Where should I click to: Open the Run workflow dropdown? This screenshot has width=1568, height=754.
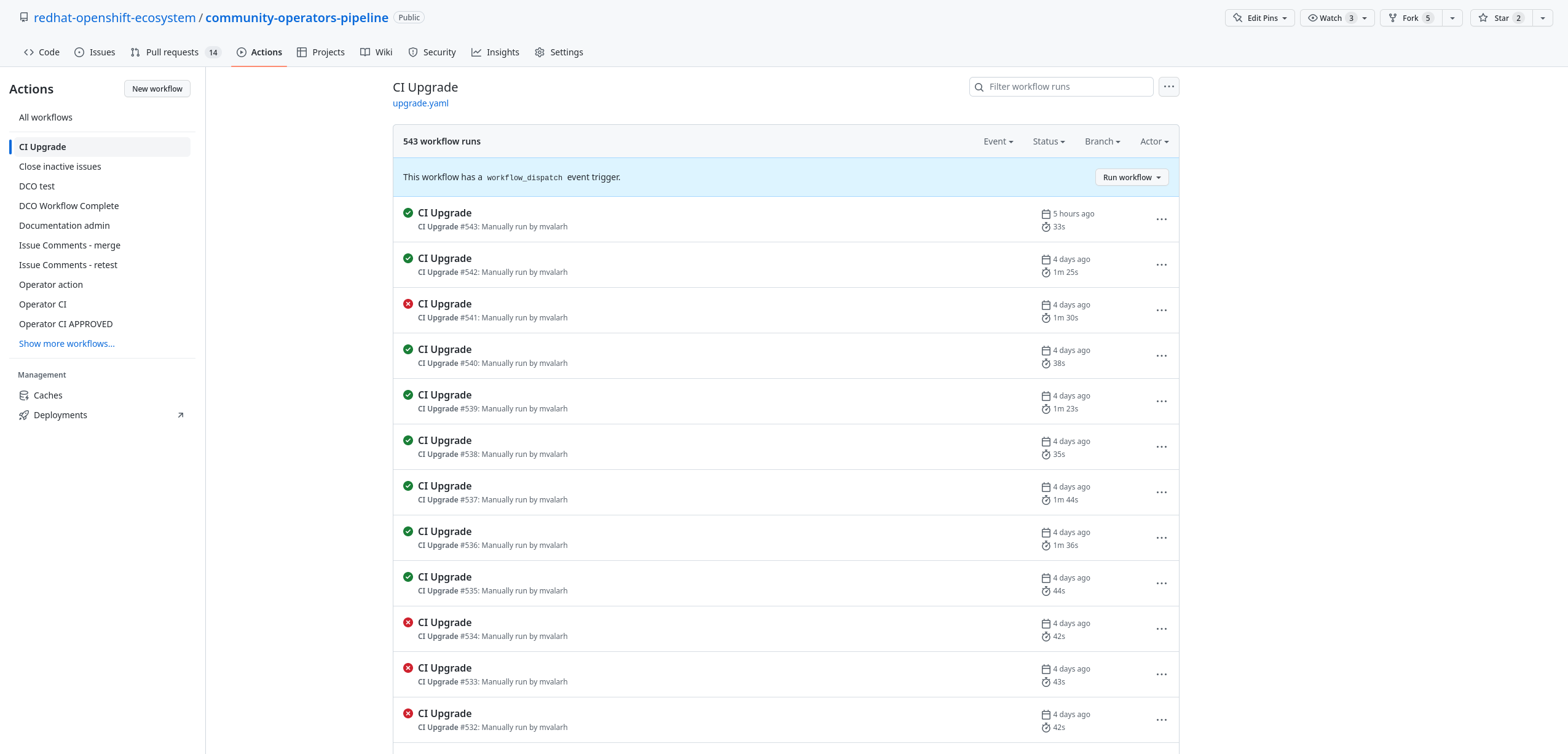click(x=1132, y=177)
